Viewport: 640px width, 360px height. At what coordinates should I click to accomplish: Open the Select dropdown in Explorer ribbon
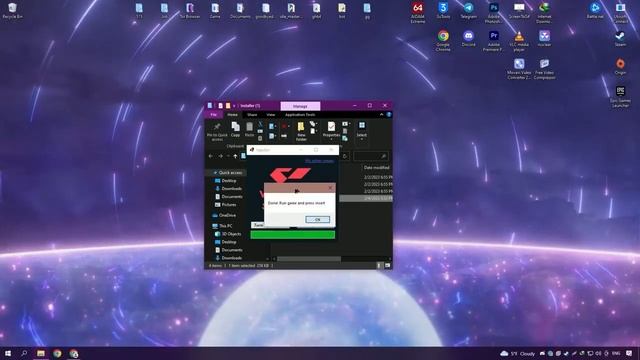(x=362, y=130)
